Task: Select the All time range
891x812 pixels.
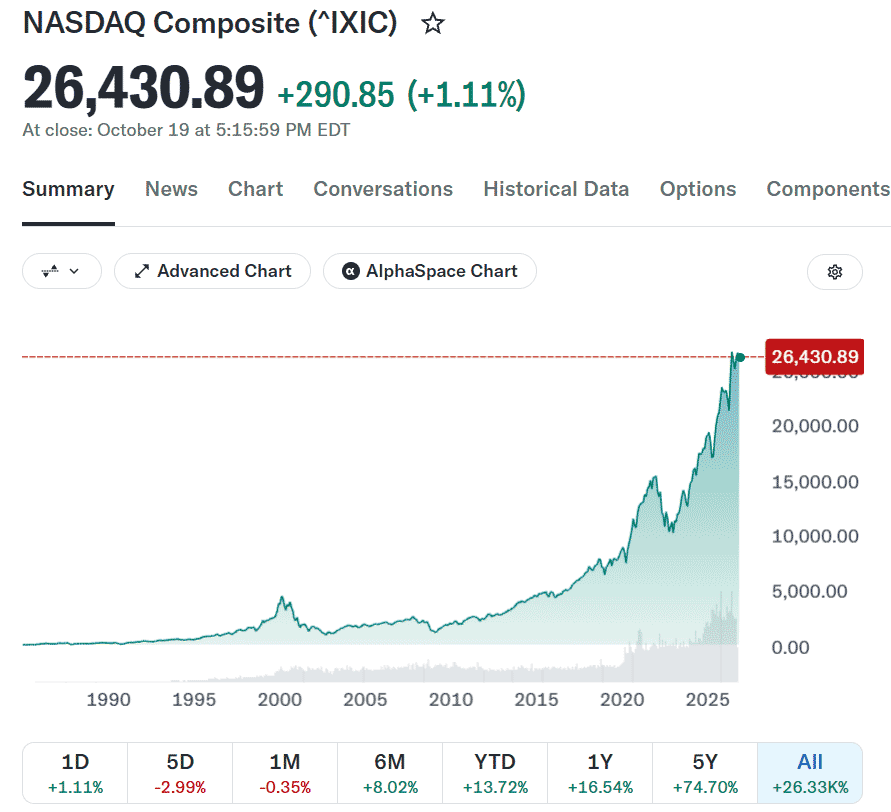Action: coord(810,773)
